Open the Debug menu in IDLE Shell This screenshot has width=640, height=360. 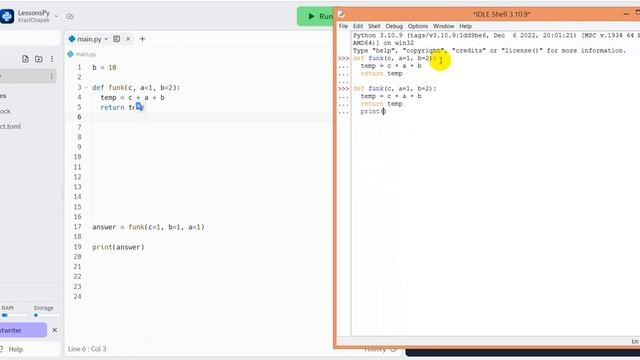pos(394,26)
